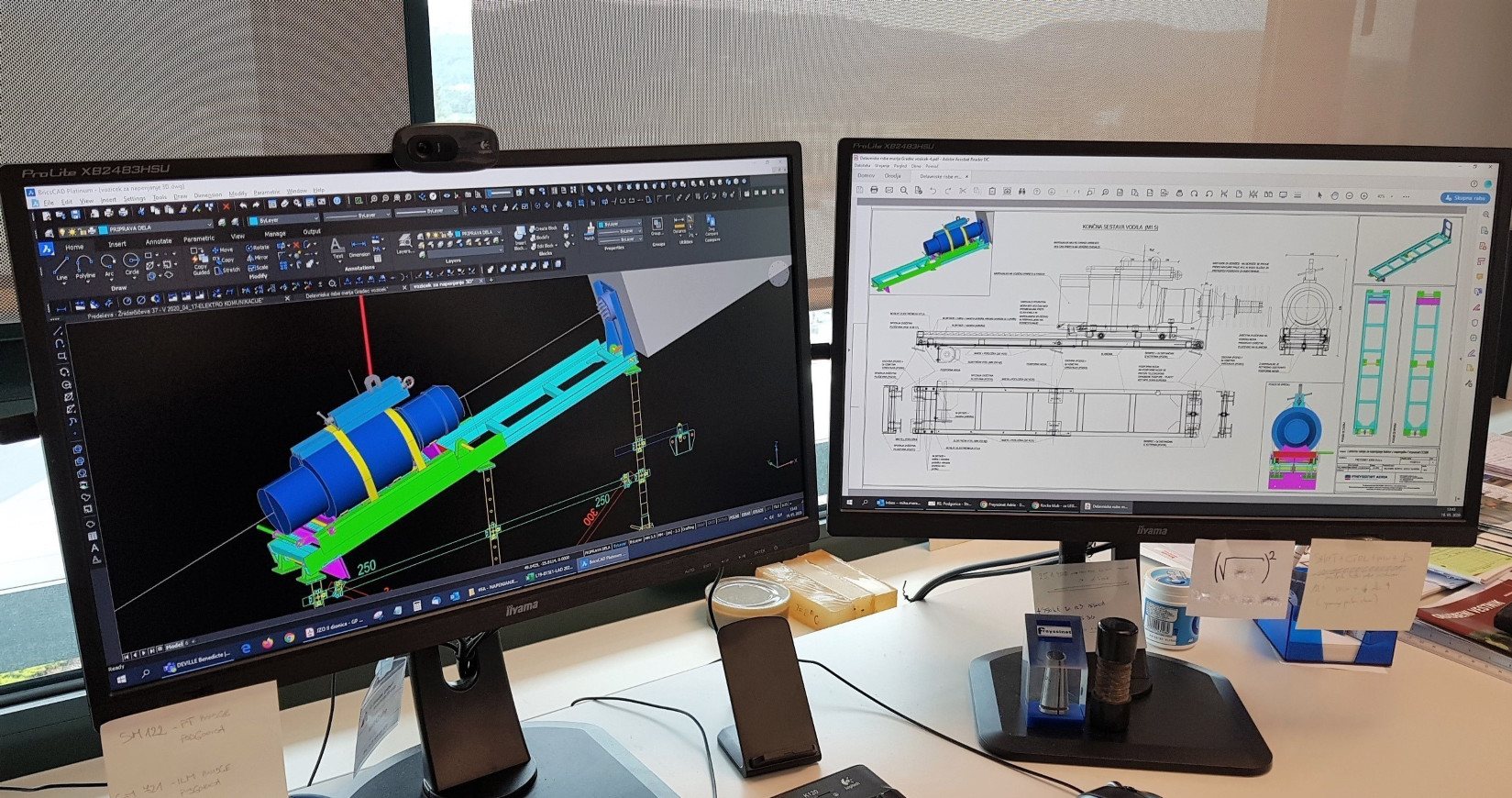Open the Domov tab in Acrobat Reader

866,175
